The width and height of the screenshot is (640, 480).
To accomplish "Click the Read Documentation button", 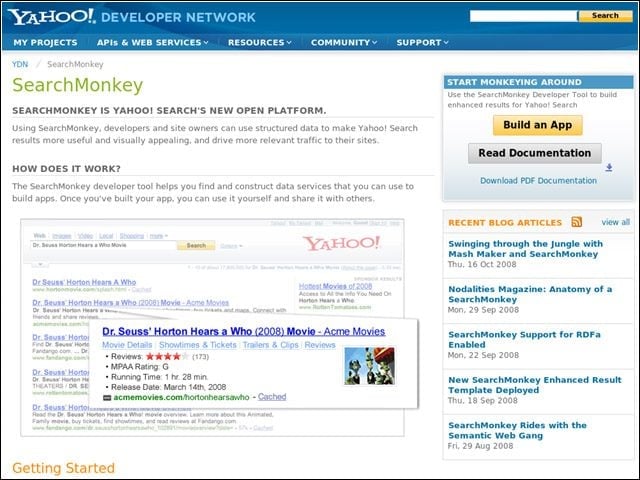I will [x=535, y=153].
